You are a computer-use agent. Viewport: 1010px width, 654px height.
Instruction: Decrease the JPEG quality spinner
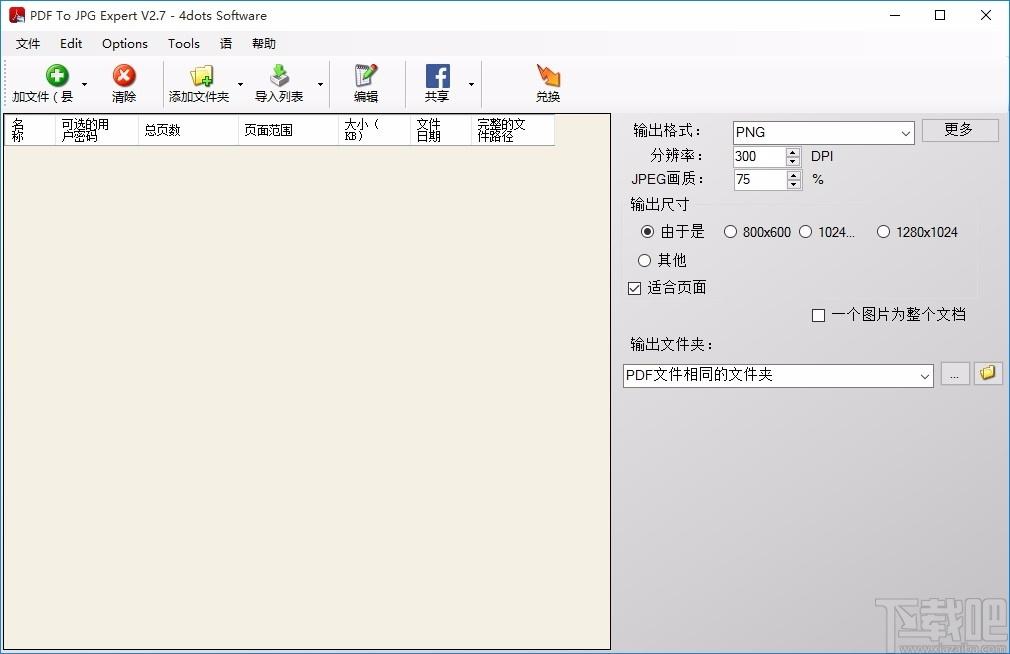click(794, 184)
